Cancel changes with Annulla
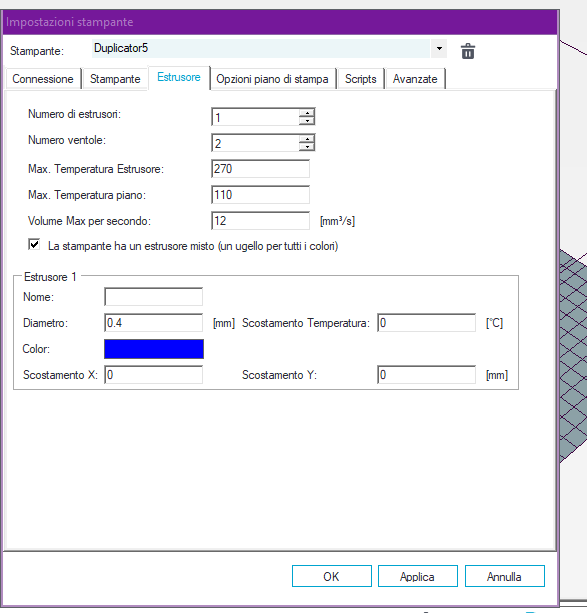This screenshot has width=587, height=613. 504,576
